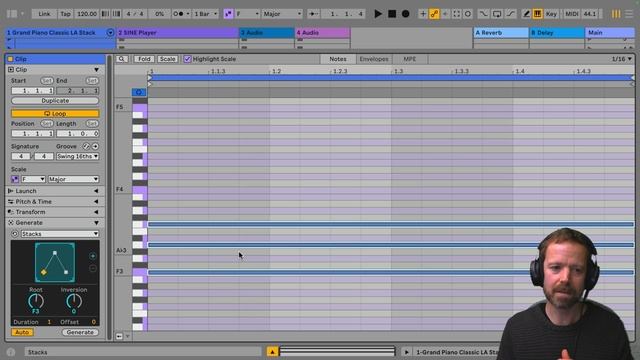640x360 pixels.
Task: Click the plus add chord icon
Action: [93, 256]
